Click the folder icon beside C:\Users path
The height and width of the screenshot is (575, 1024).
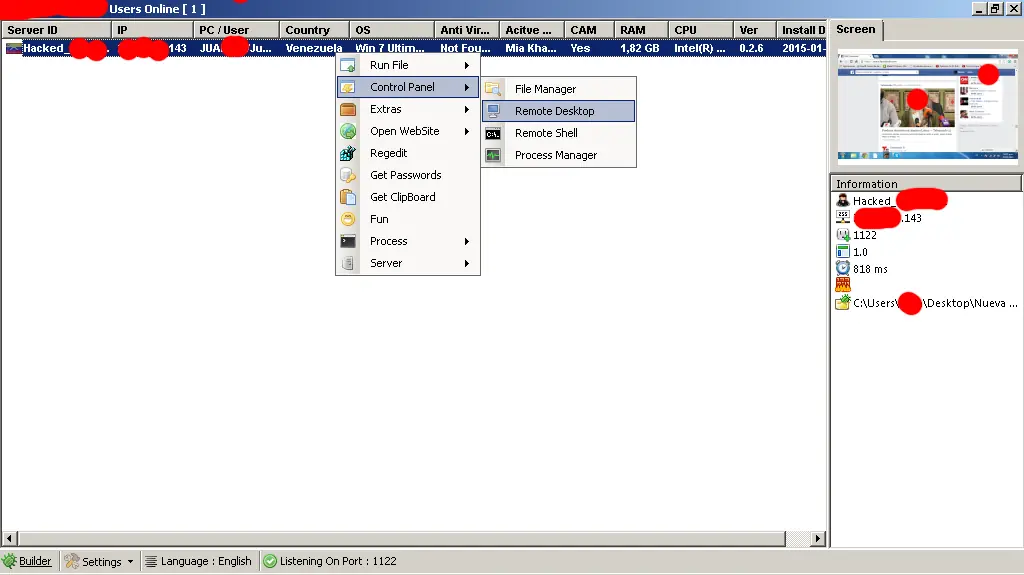point(843,303)
